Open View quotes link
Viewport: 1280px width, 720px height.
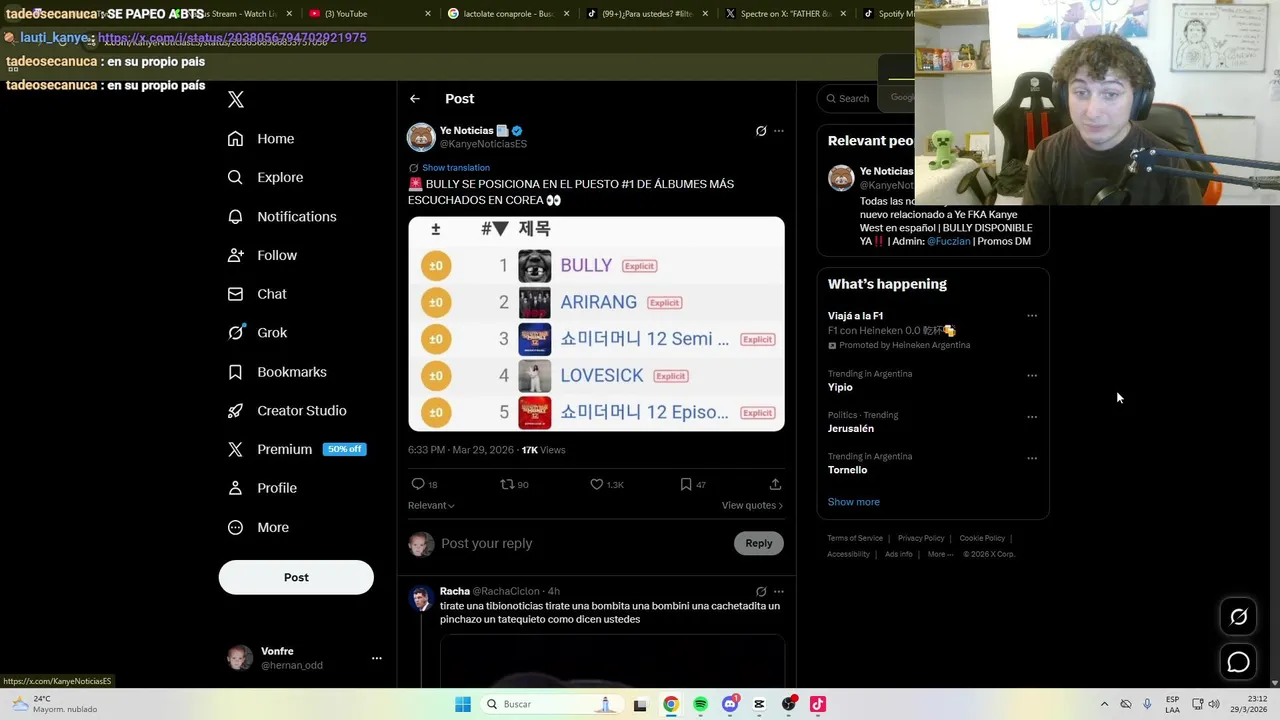[752, 505]
